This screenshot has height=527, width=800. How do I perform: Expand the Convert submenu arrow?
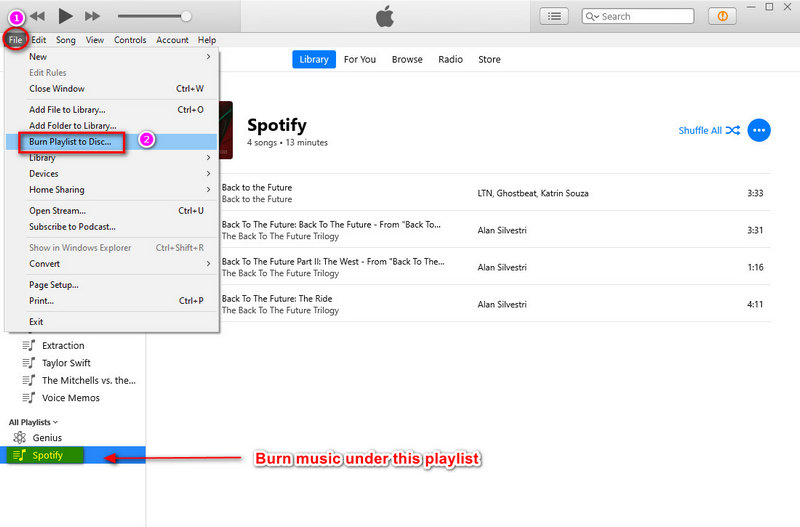click(208, 264)
